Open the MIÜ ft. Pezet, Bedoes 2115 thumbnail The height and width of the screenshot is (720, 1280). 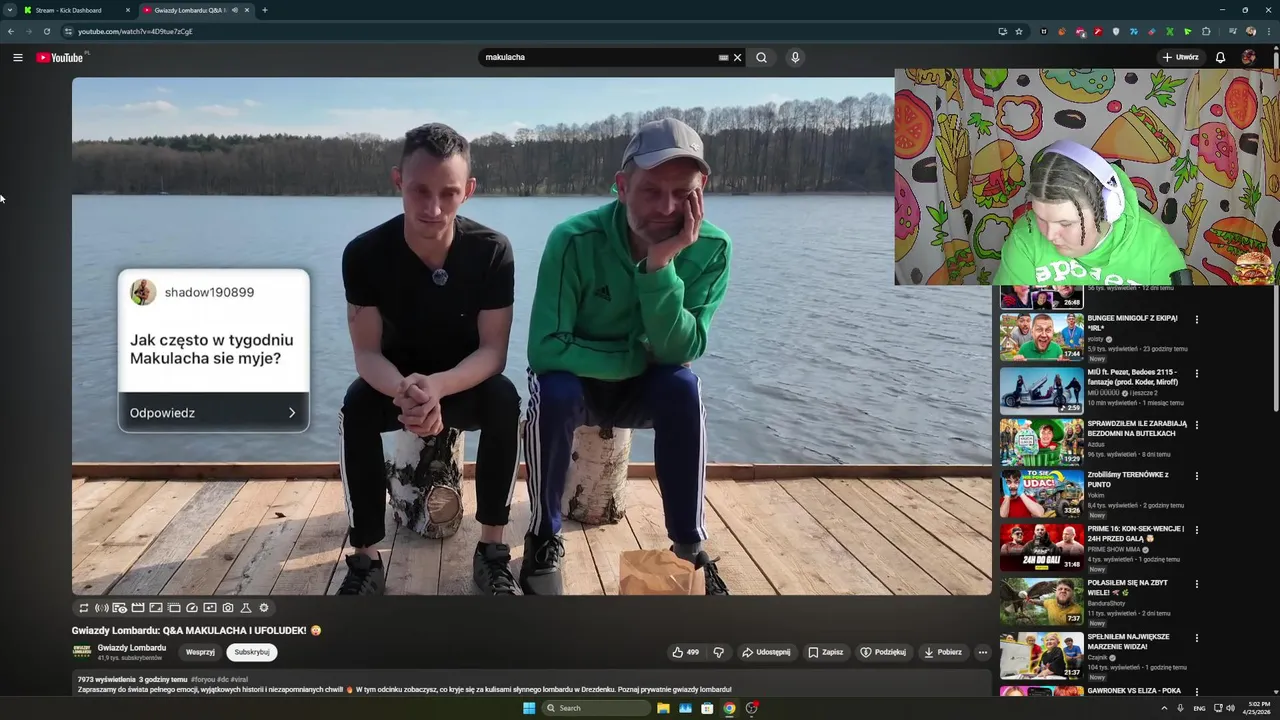(1041, 391)
